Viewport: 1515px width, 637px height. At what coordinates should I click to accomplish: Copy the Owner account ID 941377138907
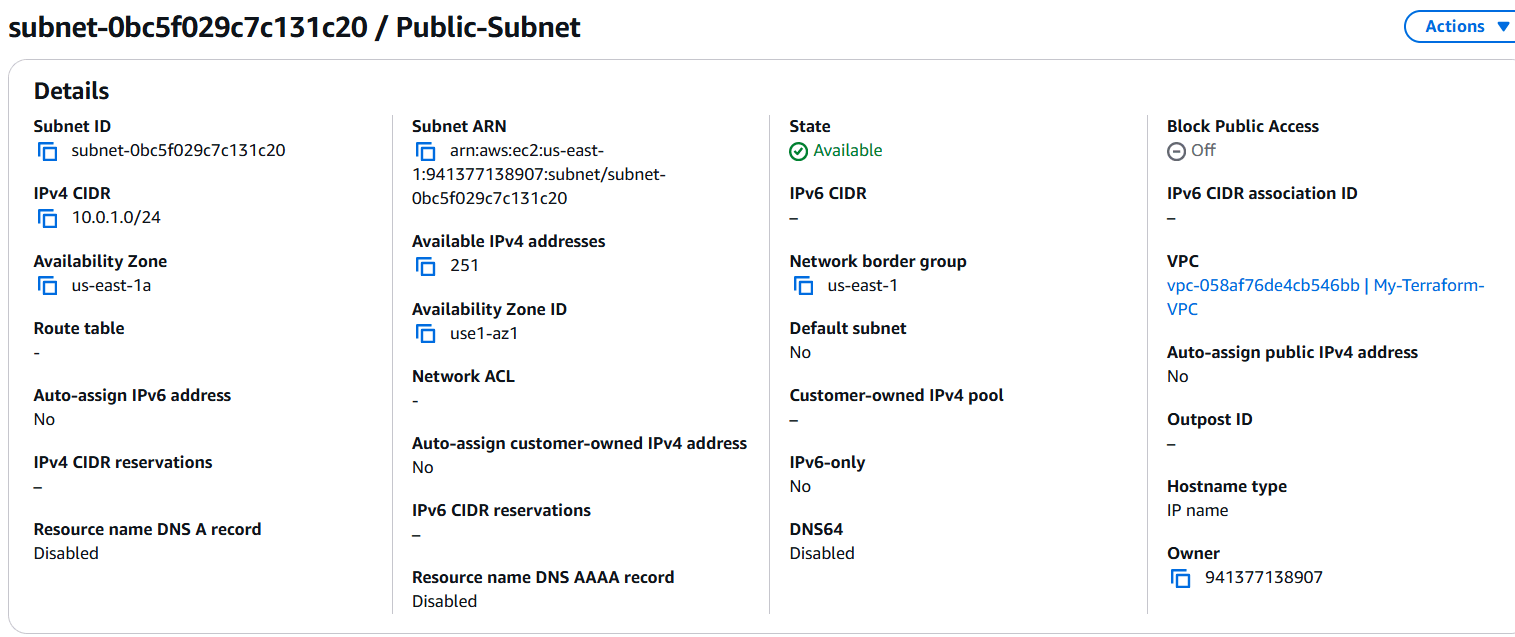(x=1180, y=577)
